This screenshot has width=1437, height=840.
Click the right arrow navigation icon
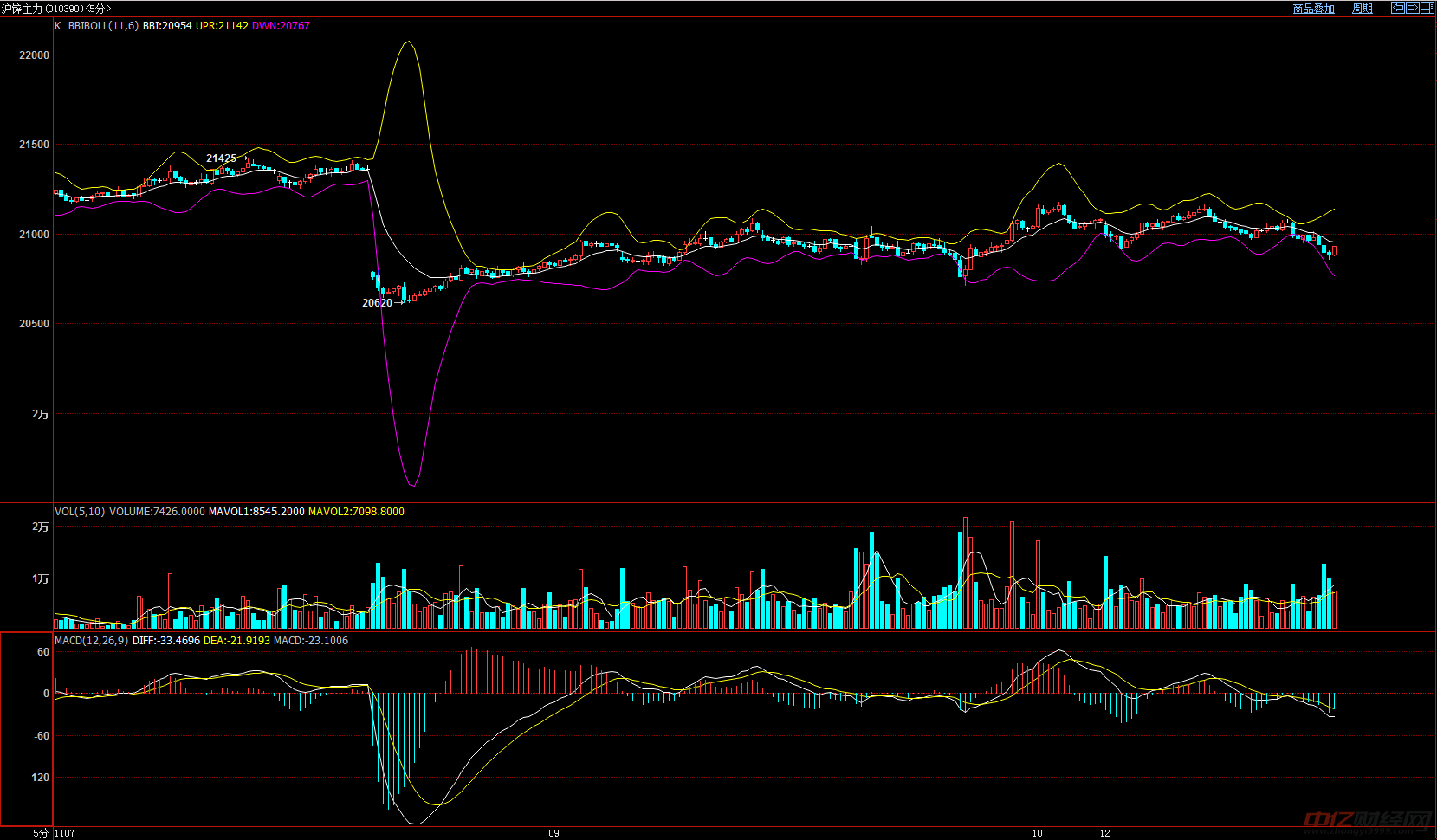pyautogui.click(x=1412, y=8)
